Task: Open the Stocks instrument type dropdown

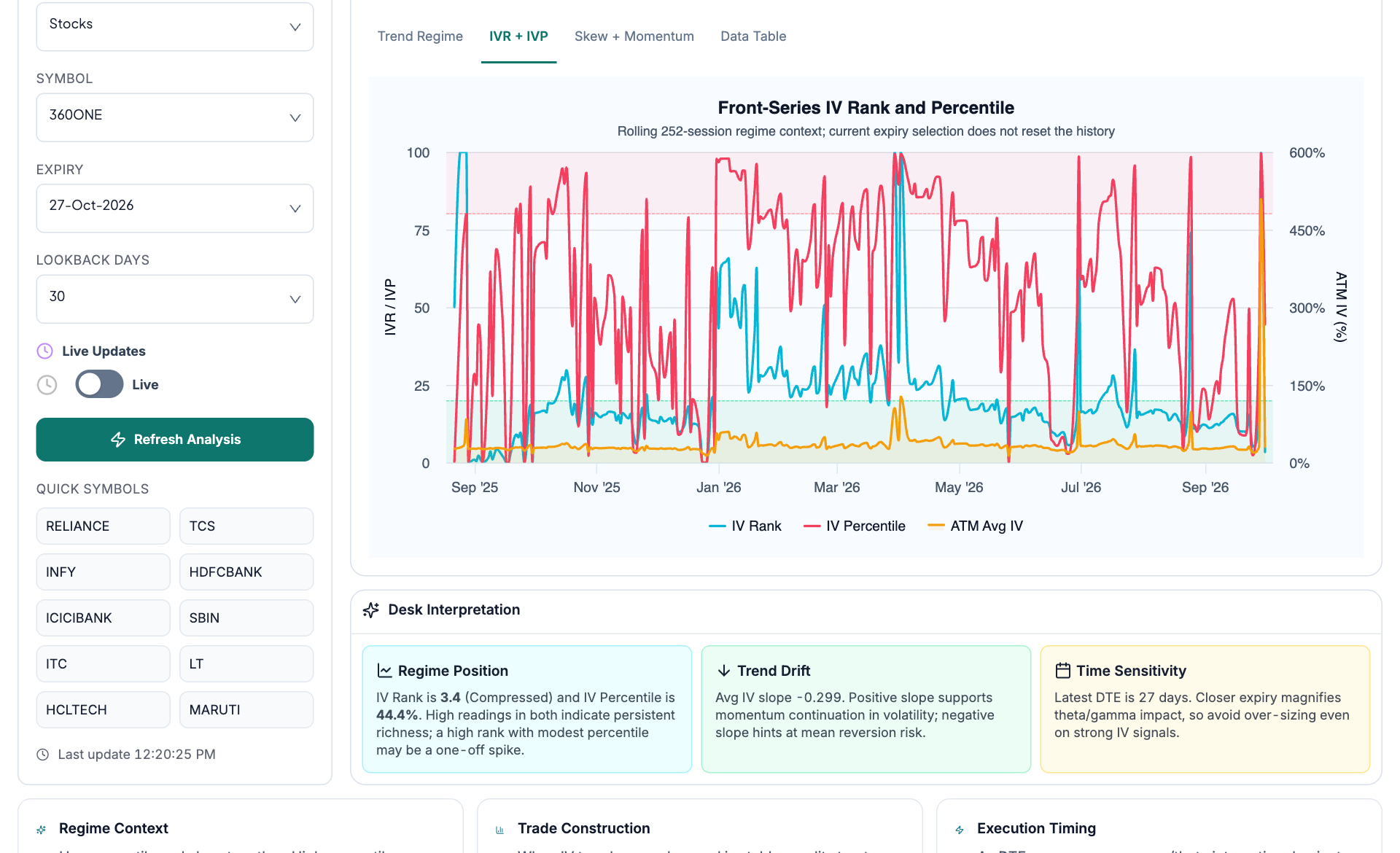Action: (175, 26)
